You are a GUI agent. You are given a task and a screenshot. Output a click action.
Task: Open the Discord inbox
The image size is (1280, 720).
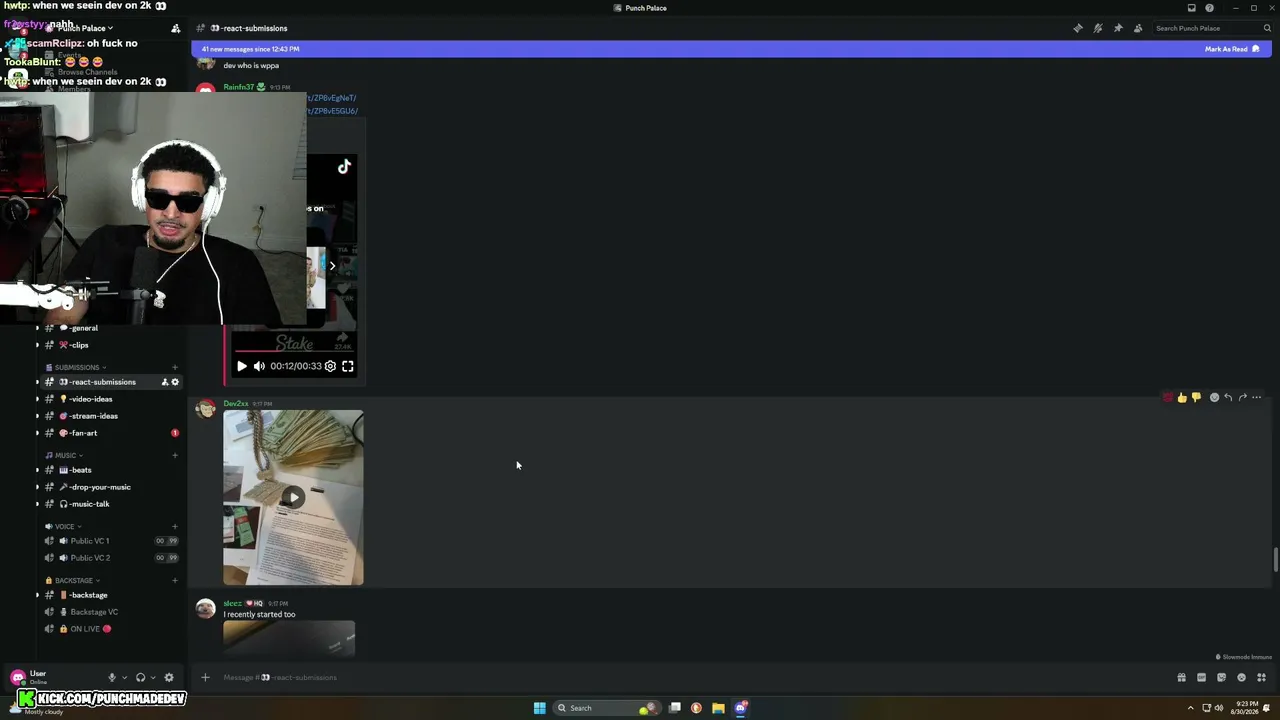(1191, 8)
